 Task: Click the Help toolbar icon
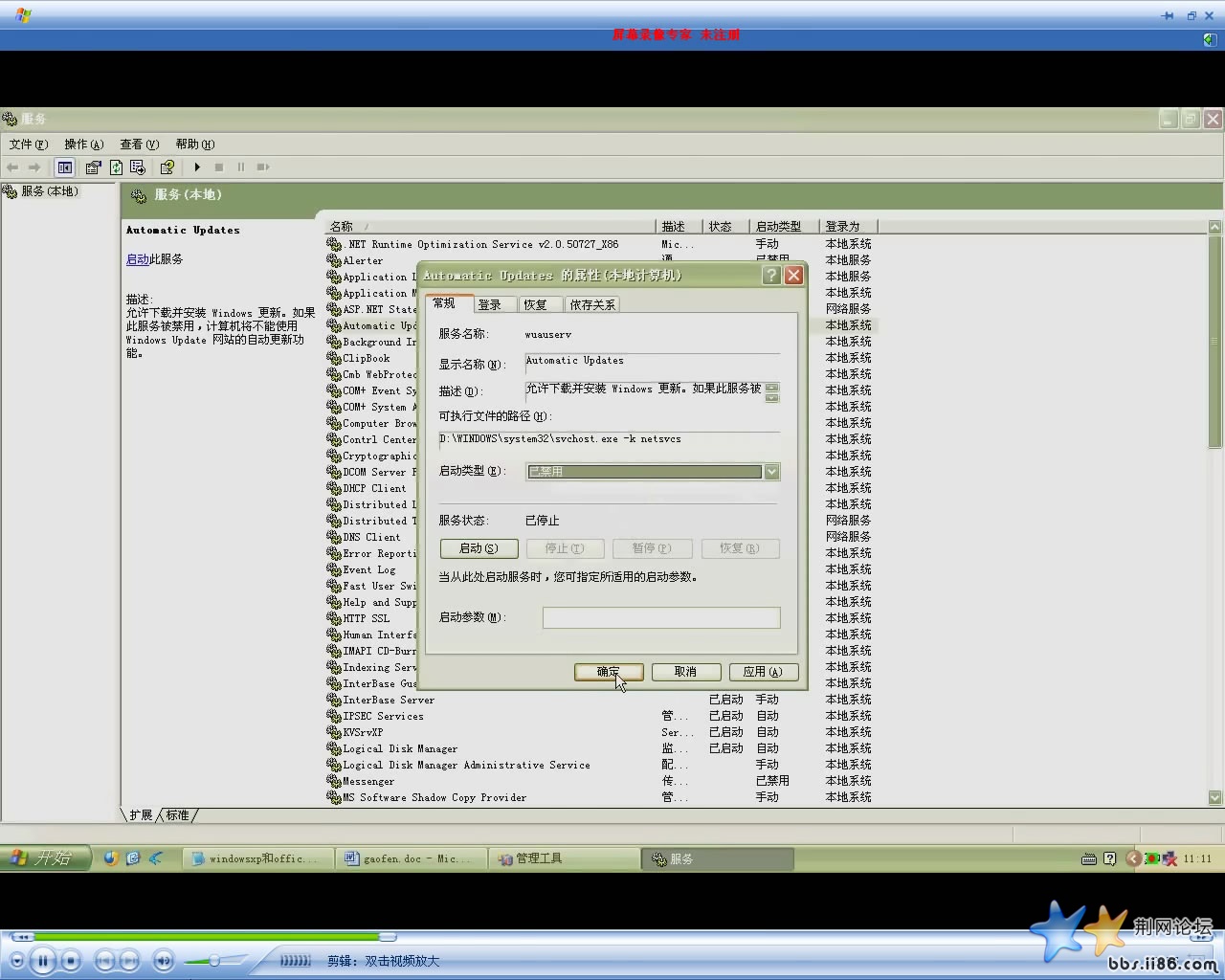coord(167,167)
